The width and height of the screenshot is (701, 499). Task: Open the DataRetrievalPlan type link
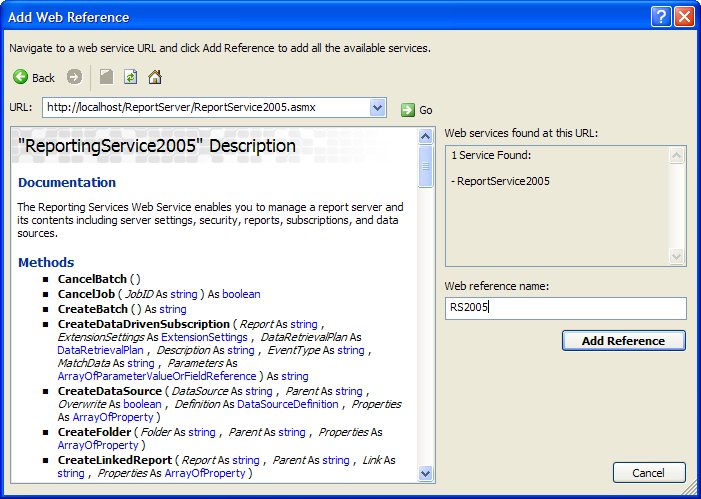tap(98, 351)
